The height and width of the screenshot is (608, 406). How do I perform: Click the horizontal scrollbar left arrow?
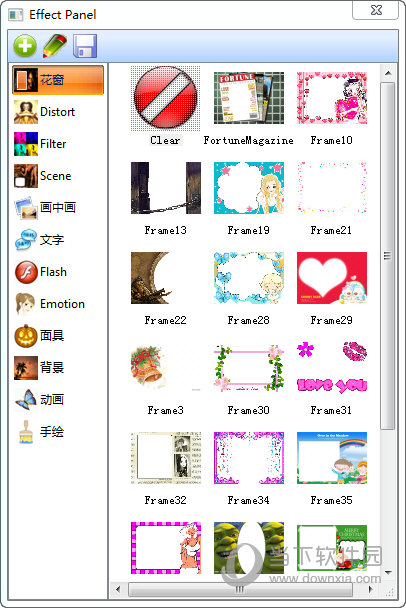coord(118,589)
